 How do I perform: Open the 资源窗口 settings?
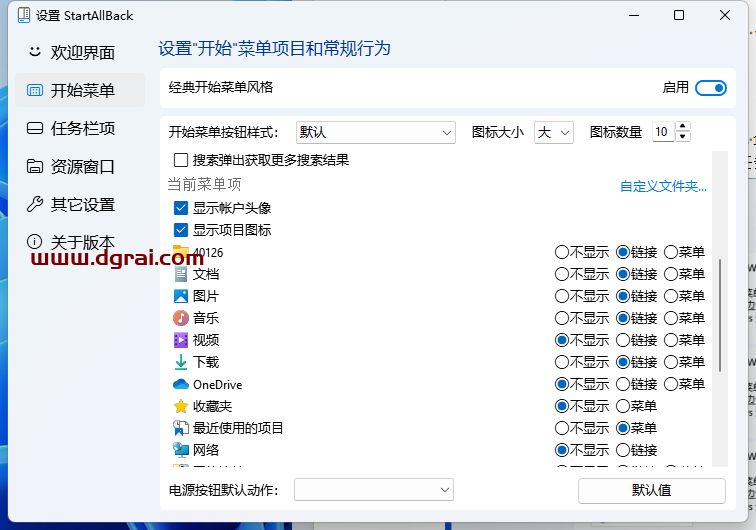[x=80, y=166]
